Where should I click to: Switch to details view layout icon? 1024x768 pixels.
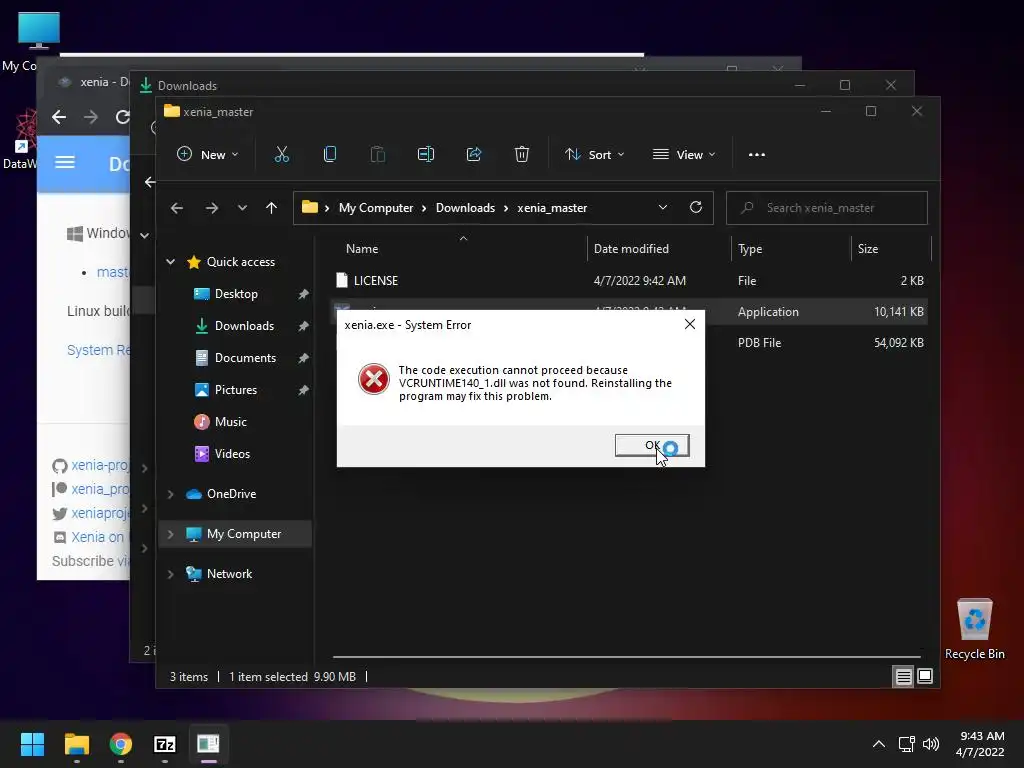click(903, 677)
